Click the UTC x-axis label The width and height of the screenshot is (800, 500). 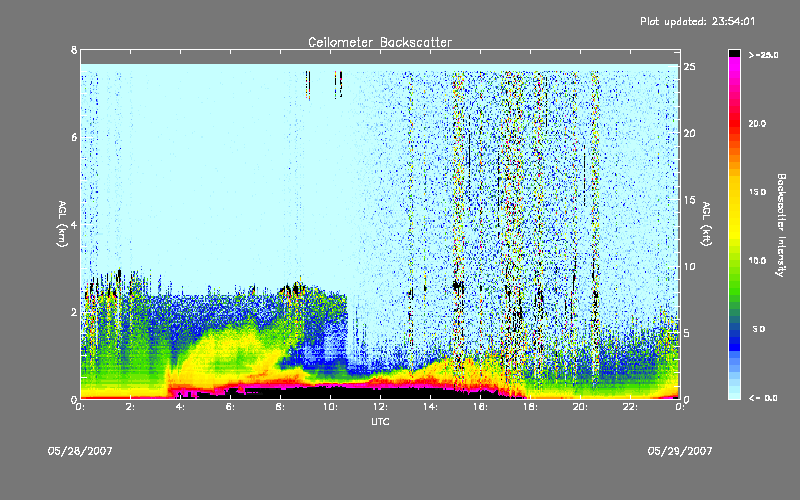coord(380,421)
